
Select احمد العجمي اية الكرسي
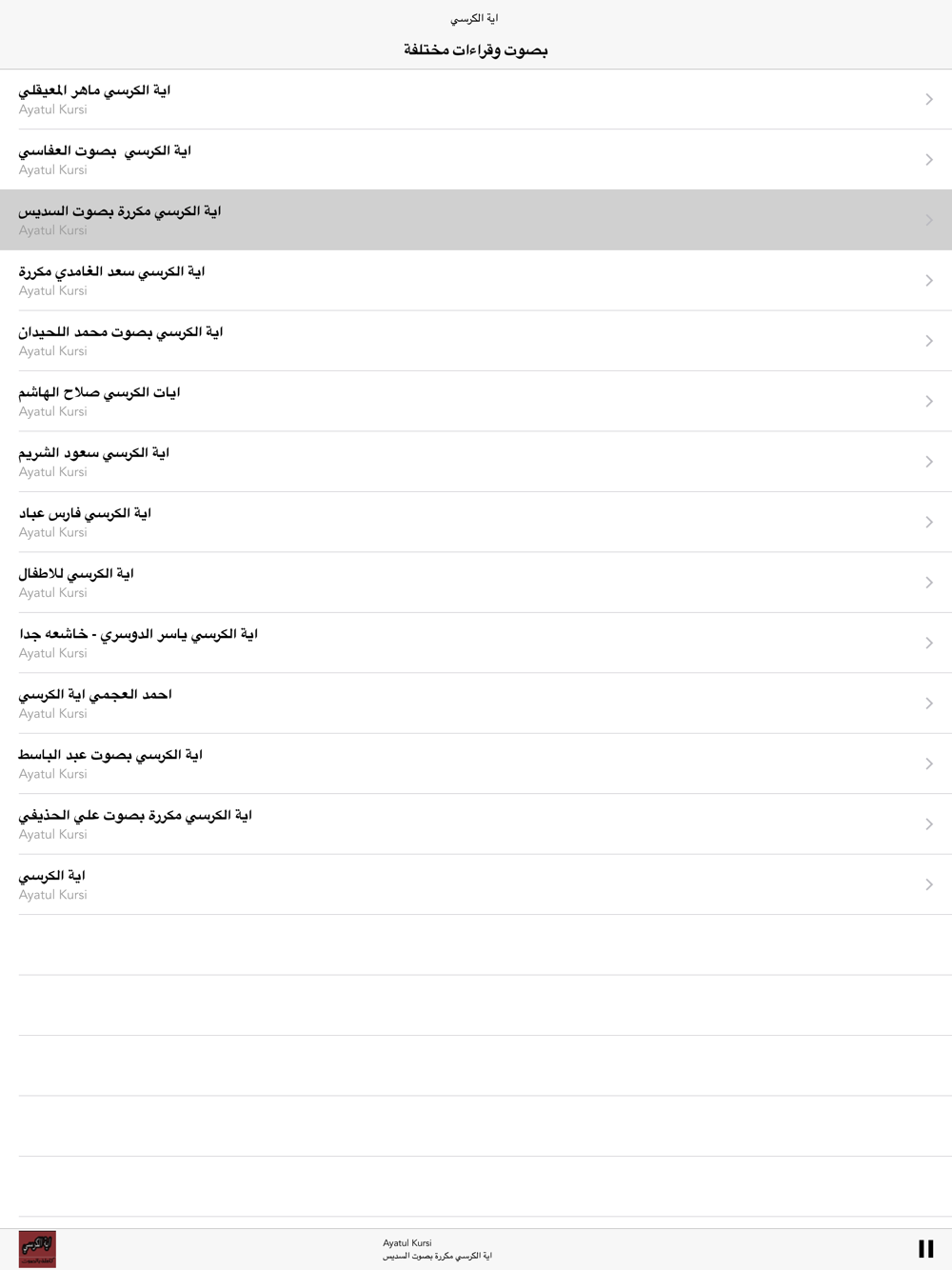coord(476,704)
